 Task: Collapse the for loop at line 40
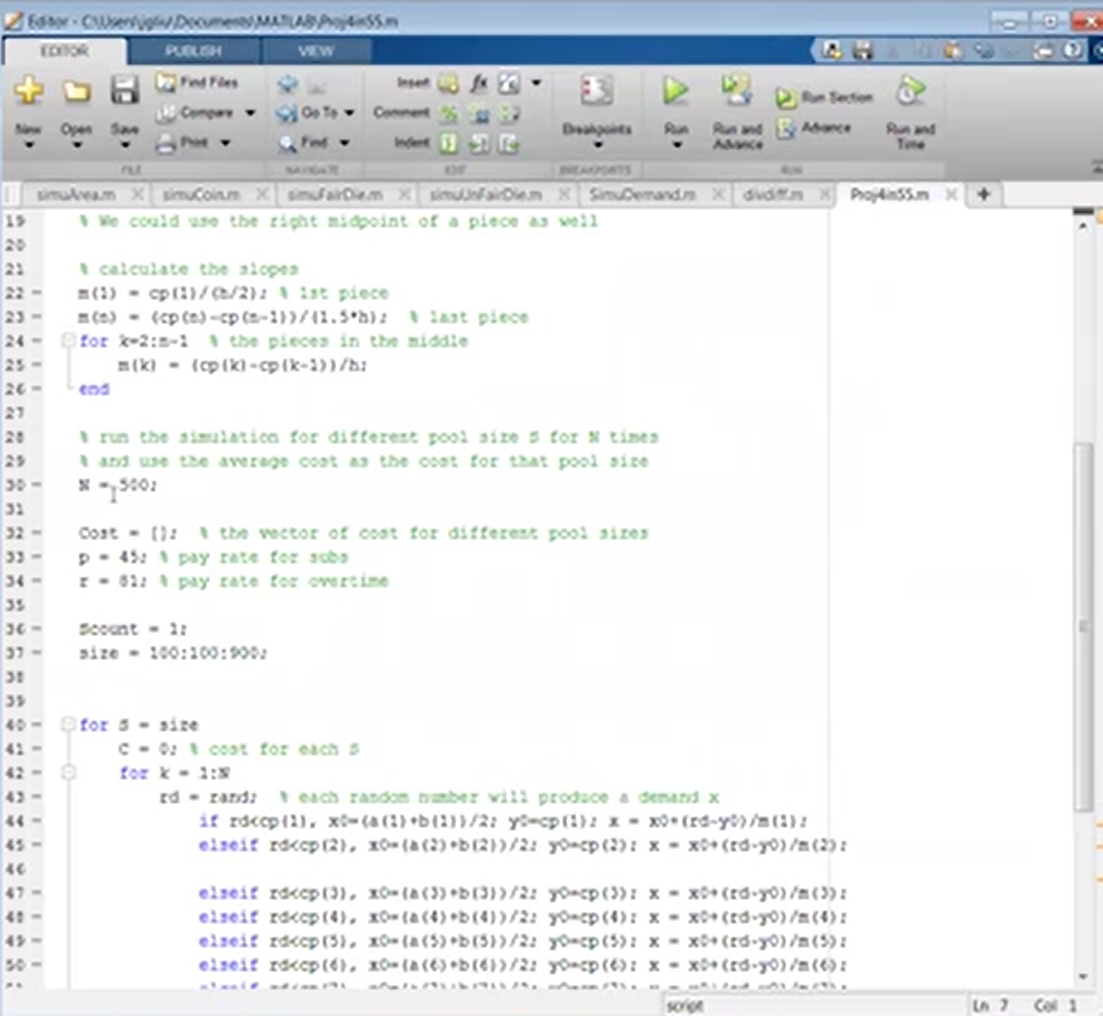[68, 724]
